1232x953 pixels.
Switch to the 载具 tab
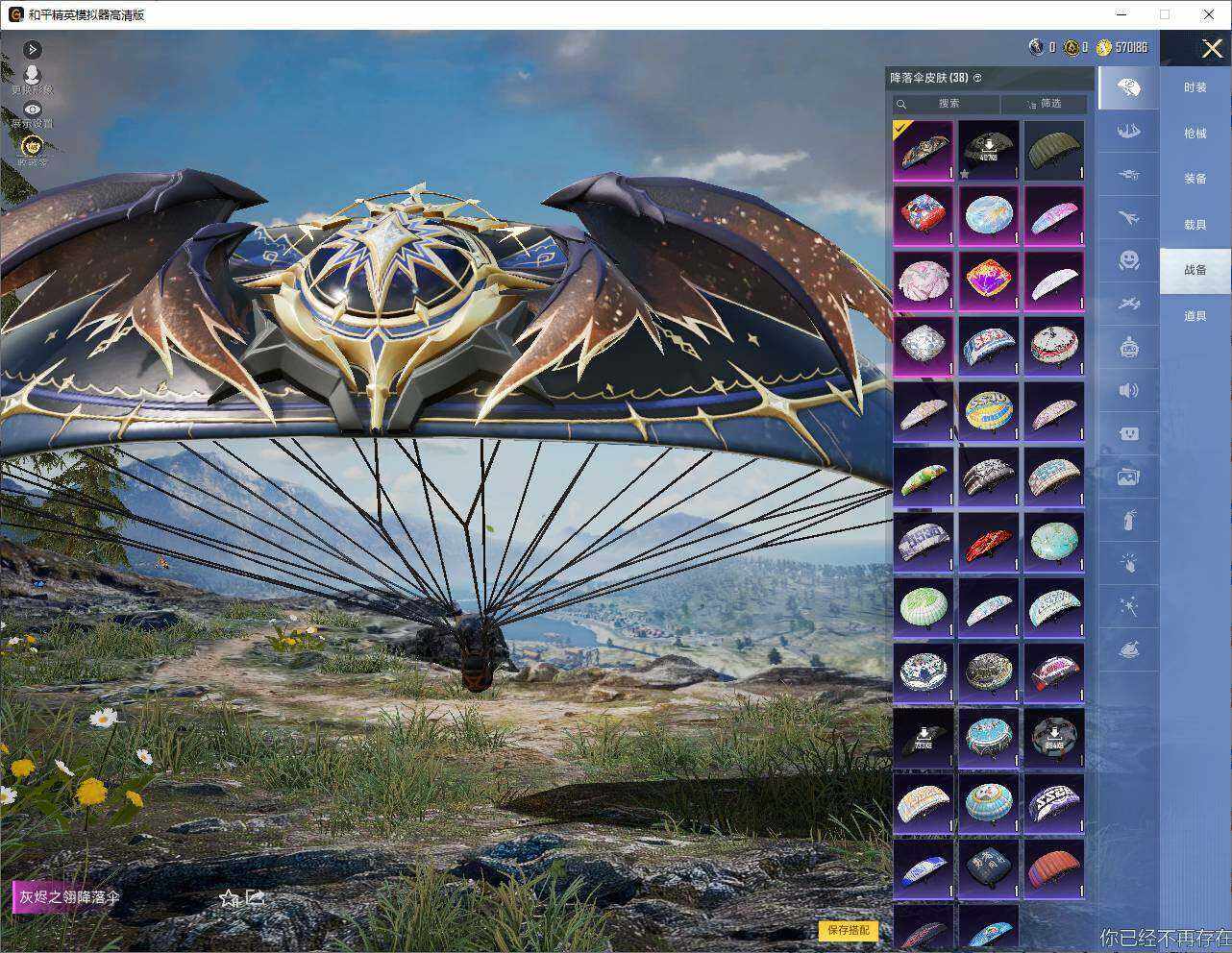[x=1195, y=225]
